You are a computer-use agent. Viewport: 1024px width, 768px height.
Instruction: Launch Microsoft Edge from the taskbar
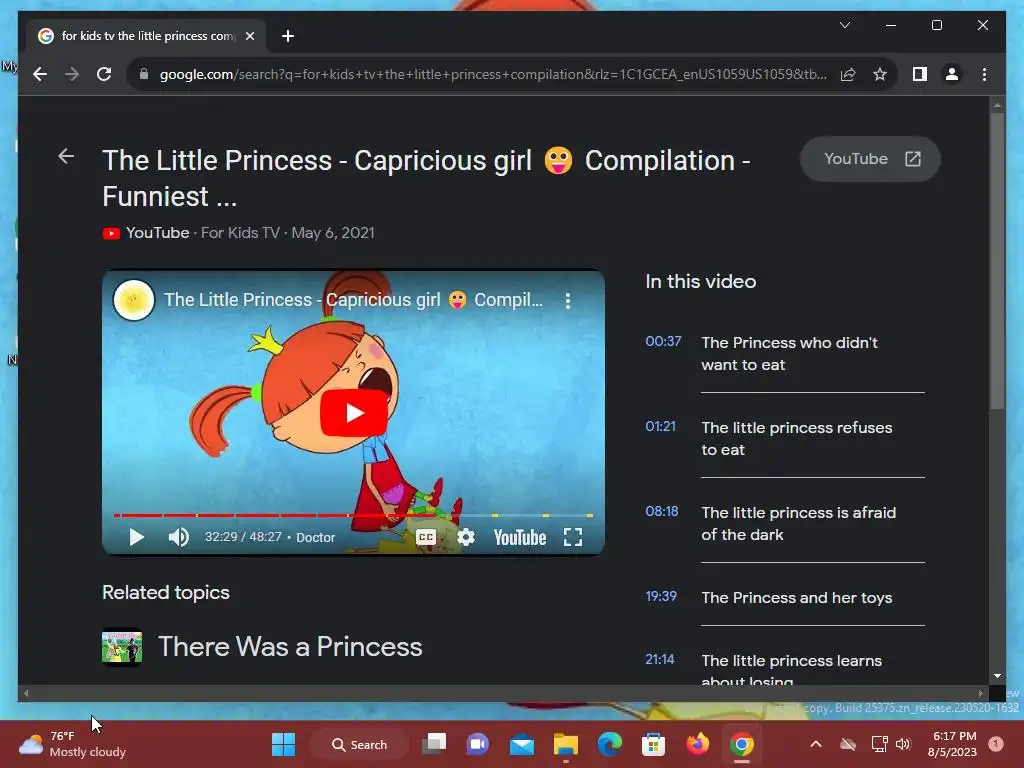[x=609, y=744]
